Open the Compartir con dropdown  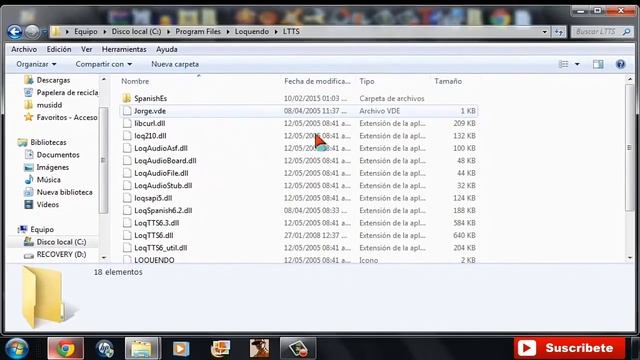[x=104, y=64]
